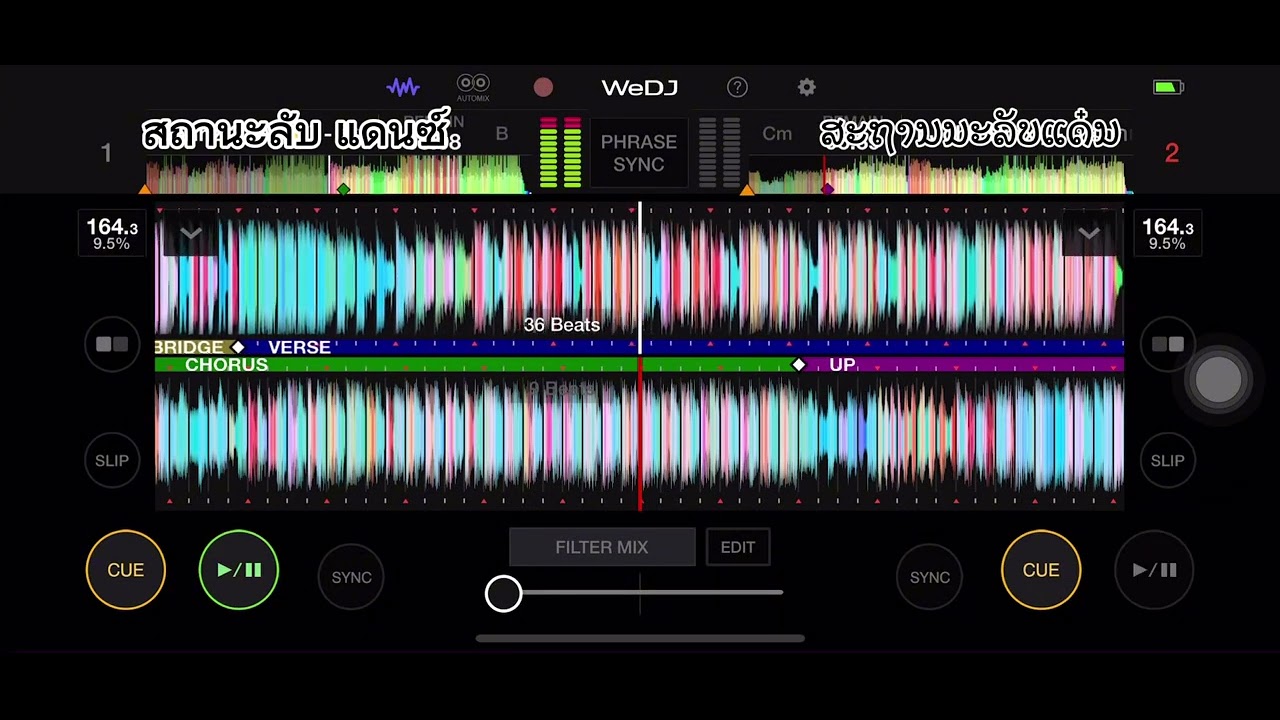Click the white diamond marker before UP
The width and height of the screenshot is (1280, 720).
(x=798, y=365)
